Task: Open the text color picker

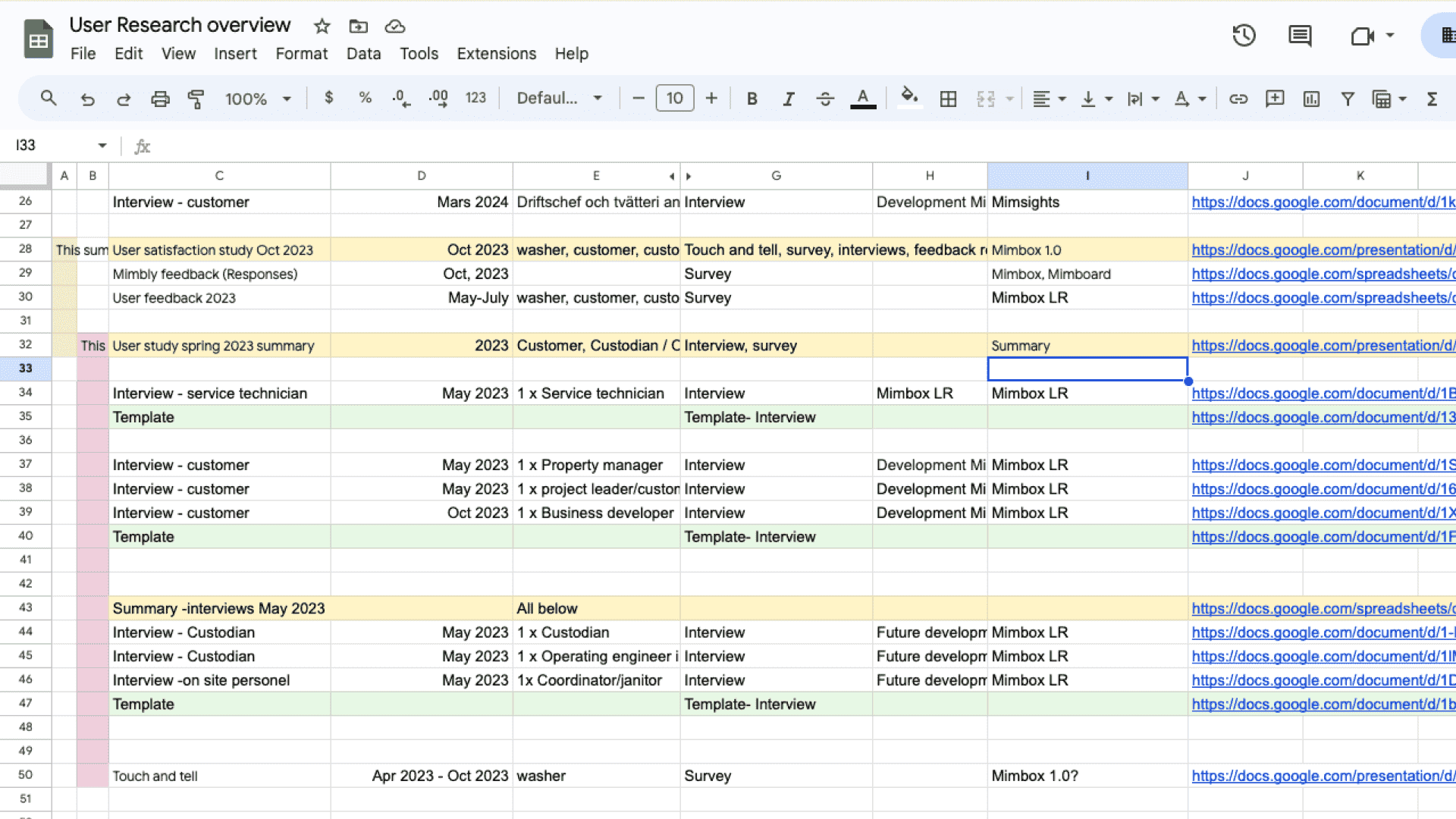Action: (x=863, y=99)
